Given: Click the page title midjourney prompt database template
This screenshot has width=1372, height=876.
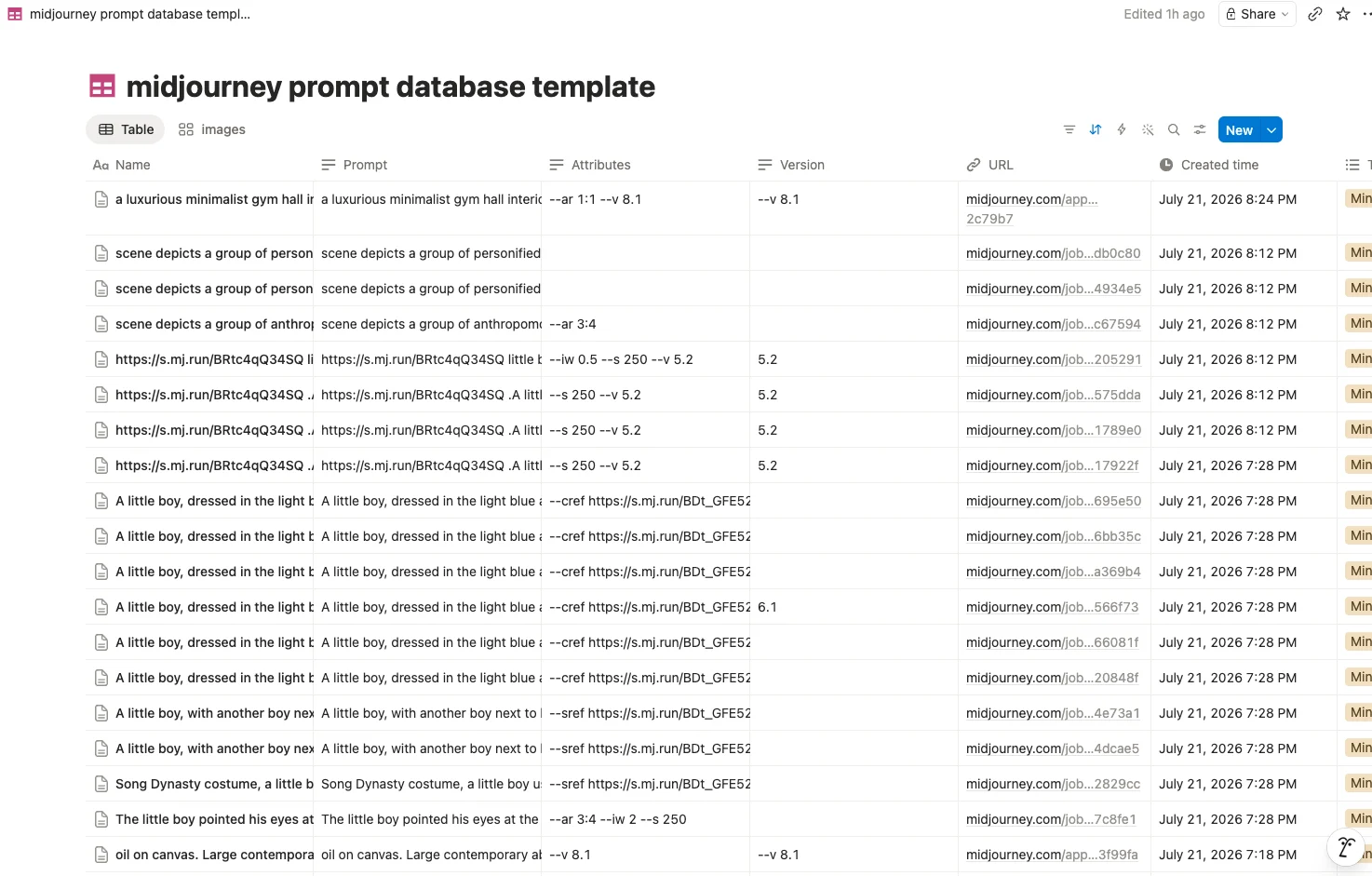Looking at the screenshot, I should (390, 87).
